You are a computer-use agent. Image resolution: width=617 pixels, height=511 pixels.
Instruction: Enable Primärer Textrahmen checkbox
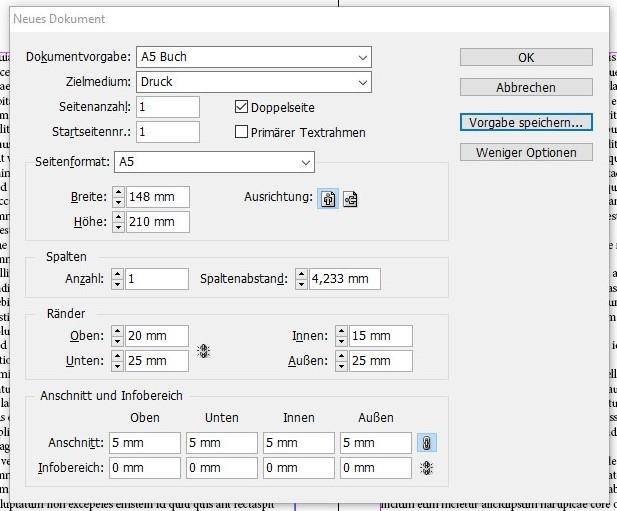point(241,132)
